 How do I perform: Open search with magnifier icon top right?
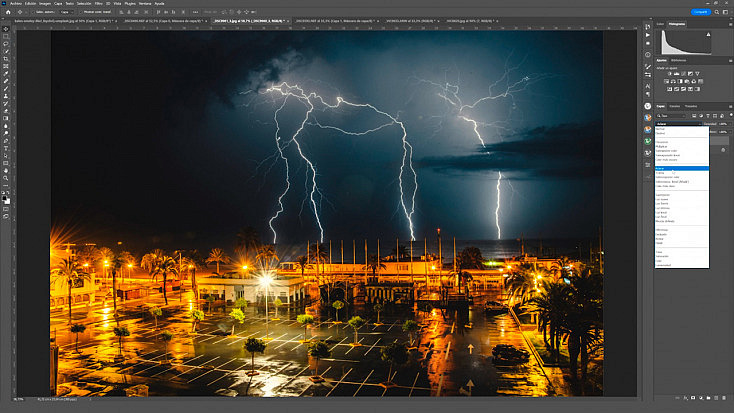[x=717, y=12]
